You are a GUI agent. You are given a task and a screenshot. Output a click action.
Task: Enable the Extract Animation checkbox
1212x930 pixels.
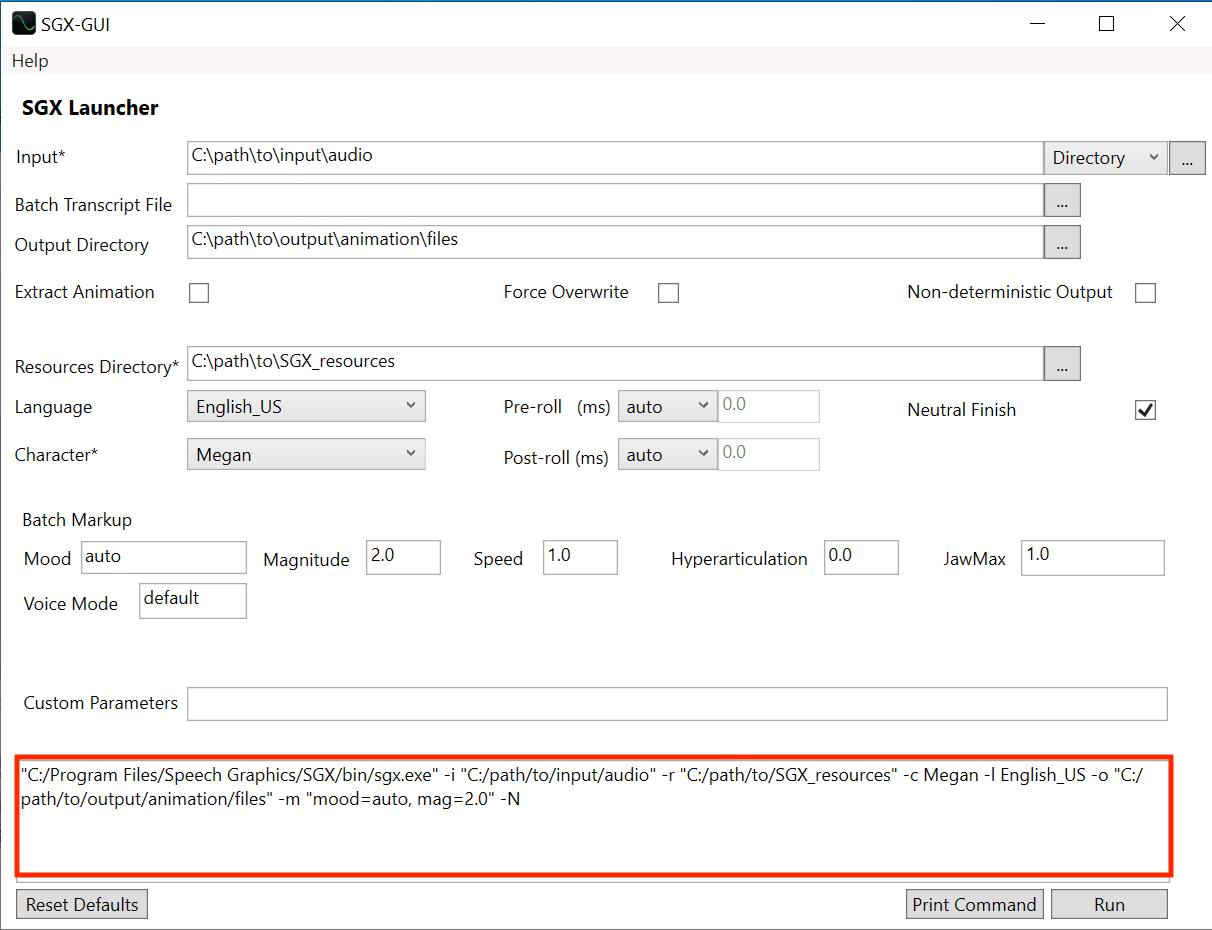pos(199,293)
